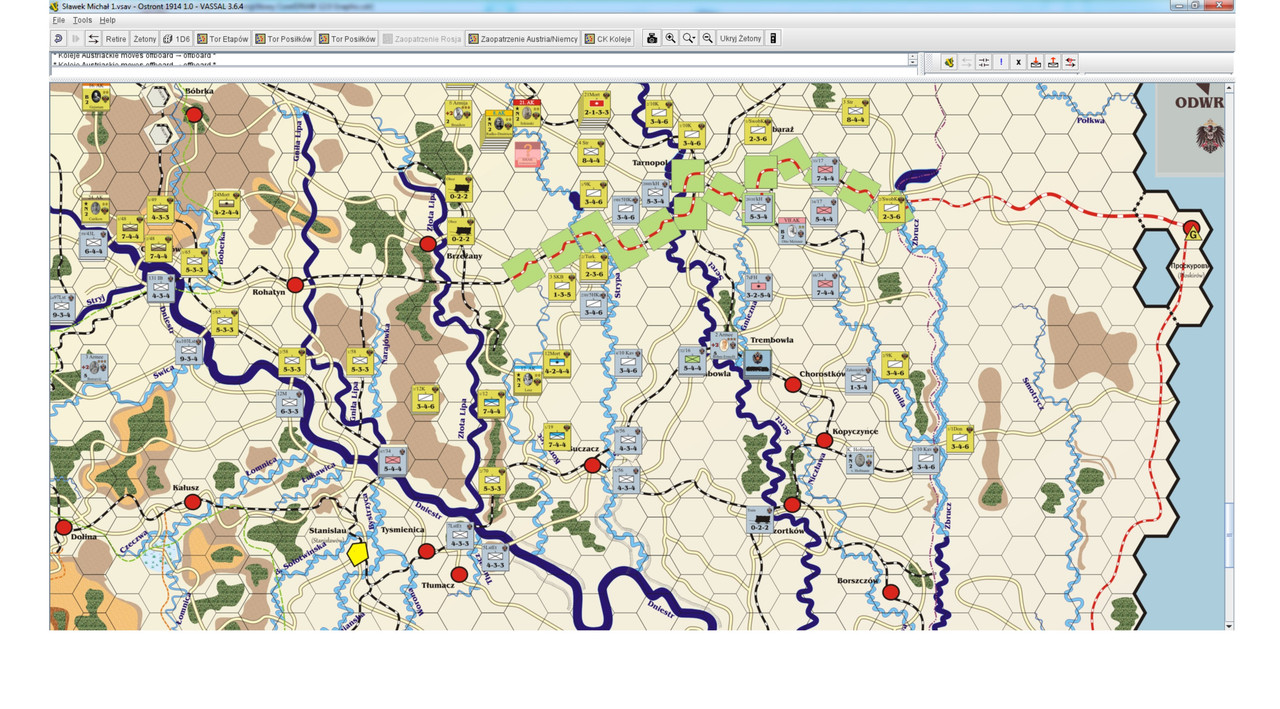1280x709 pixels.
Task: Zoom in with the plus magnifier
Action: pos(671,39)
